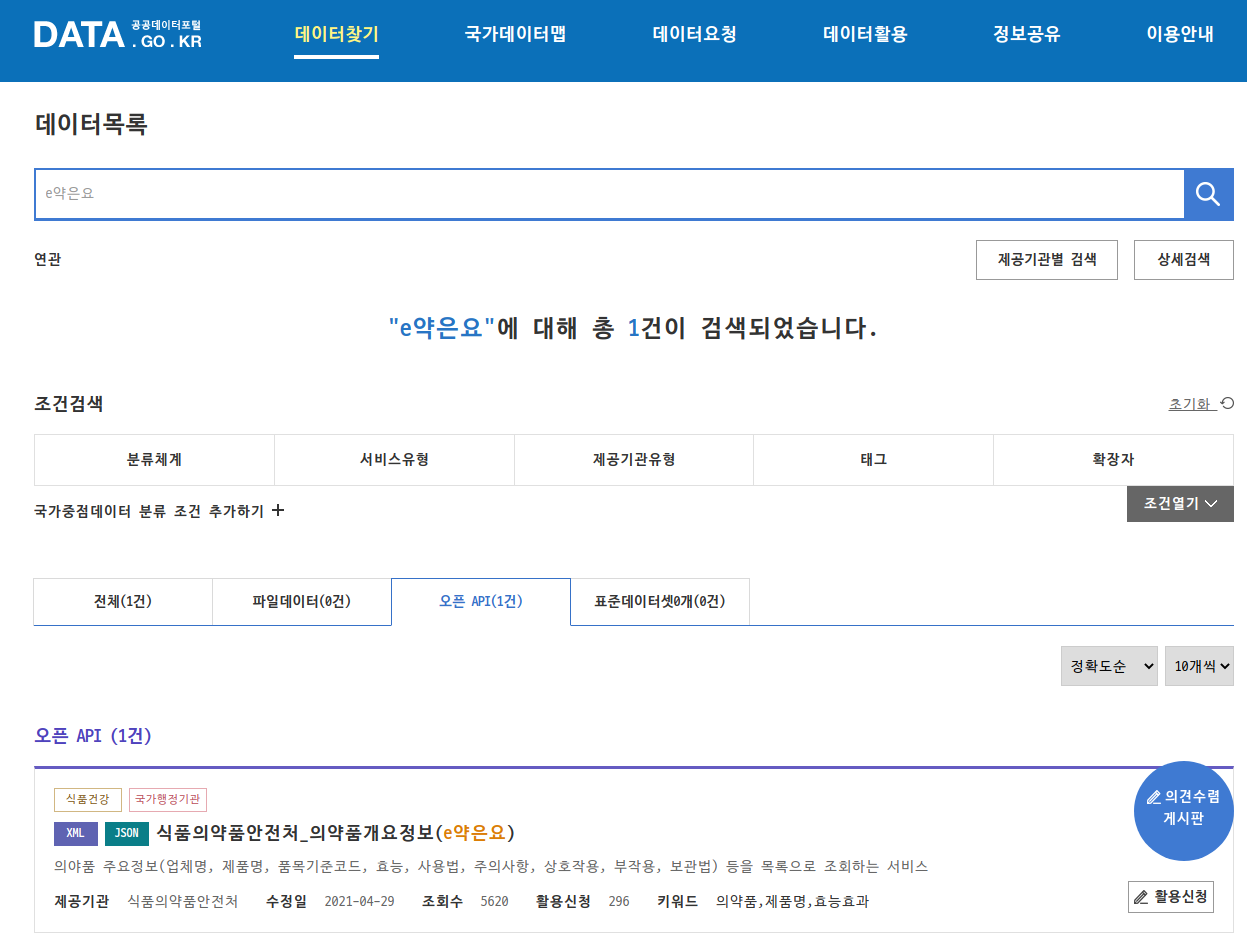Image resolution: width=1247 pixels, height=949 pixels.
Task: Click the 오픈 API (1건) section heading
Action: [x=93, y=735]
